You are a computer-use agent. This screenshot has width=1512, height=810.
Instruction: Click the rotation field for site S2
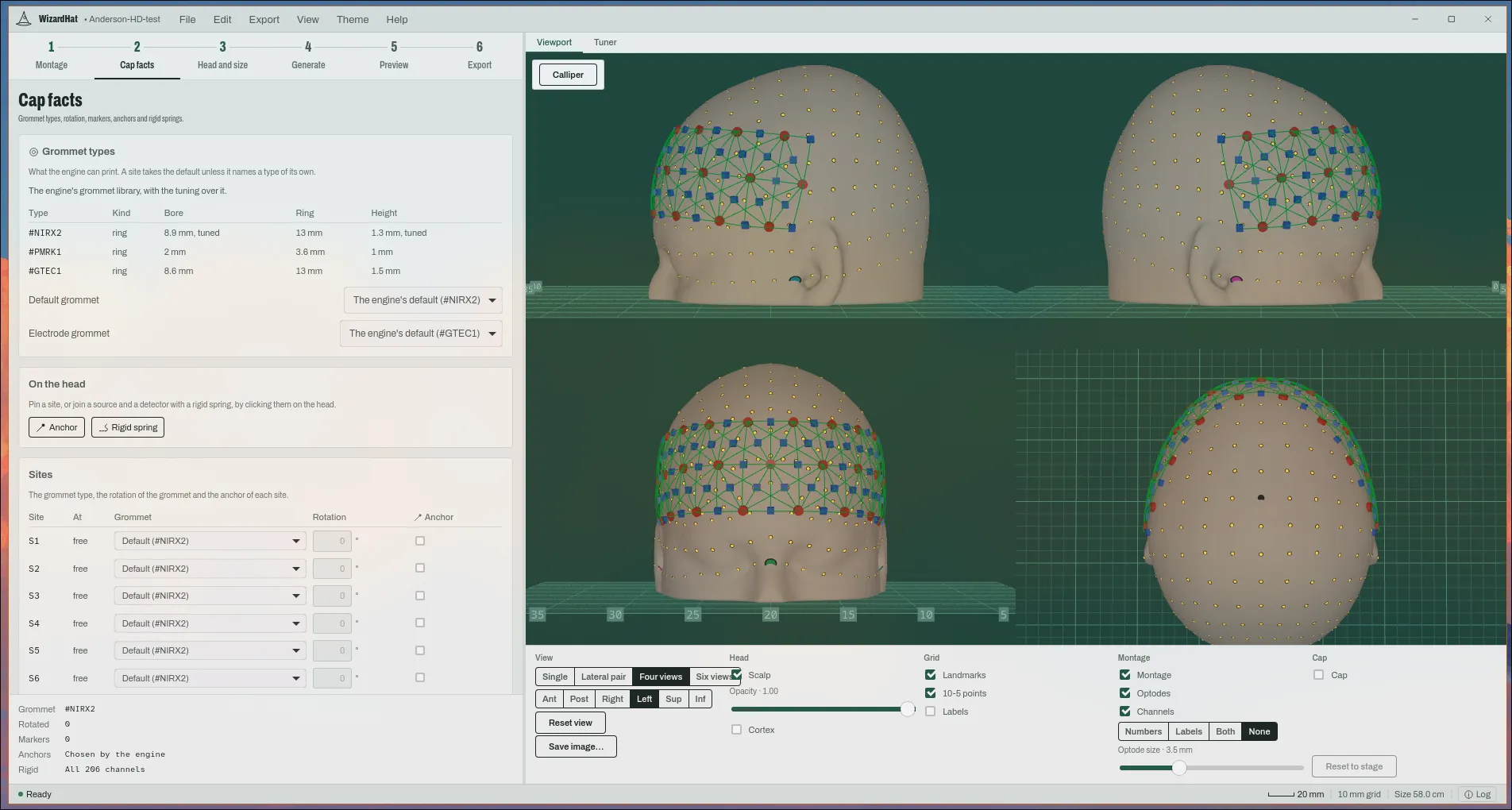point(332,569)
